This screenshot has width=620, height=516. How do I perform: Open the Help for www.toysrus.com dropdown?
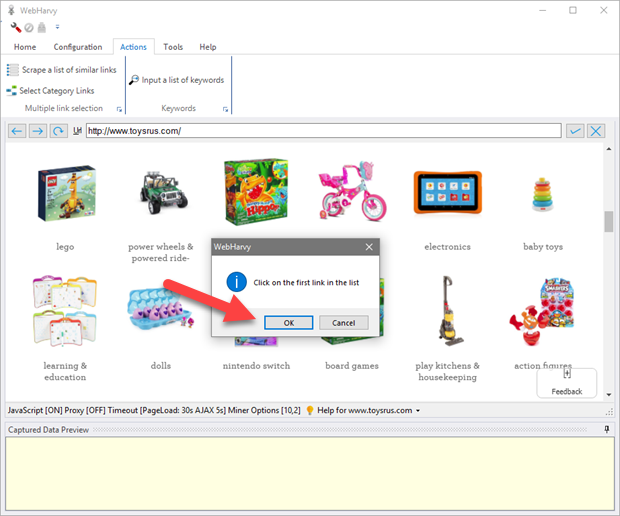[417, 410]
